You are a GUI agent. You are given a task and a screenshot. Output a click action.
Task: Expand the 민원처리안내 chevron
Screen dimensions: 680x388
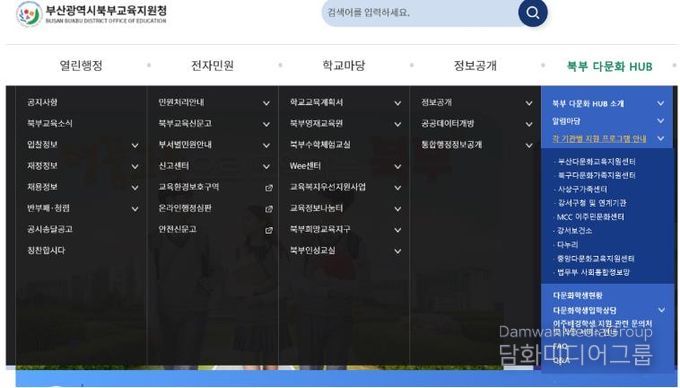(x=266, y=103)
